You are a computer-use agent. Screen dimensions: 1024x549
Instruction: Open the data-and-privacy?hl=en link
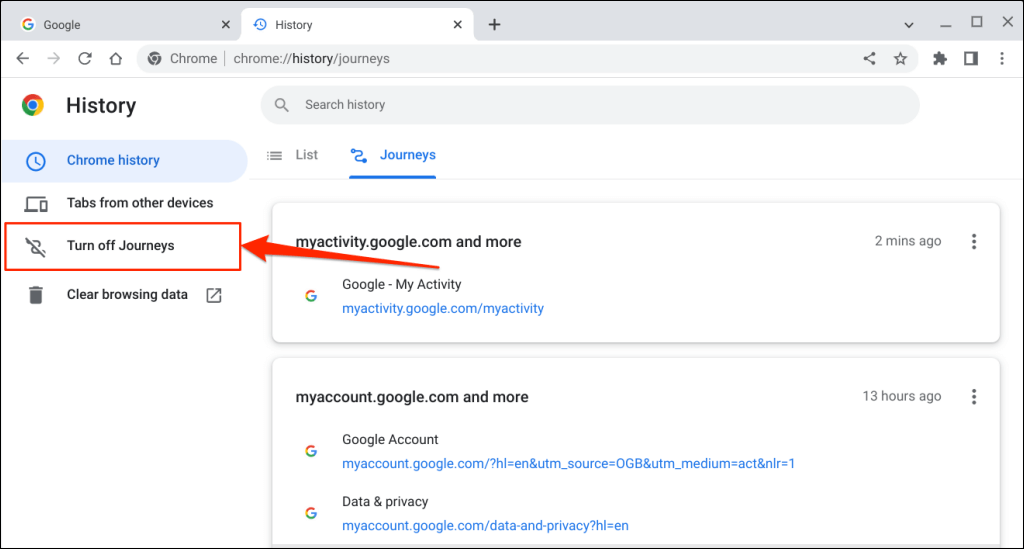pyautogui.click(x=485, y=526)
